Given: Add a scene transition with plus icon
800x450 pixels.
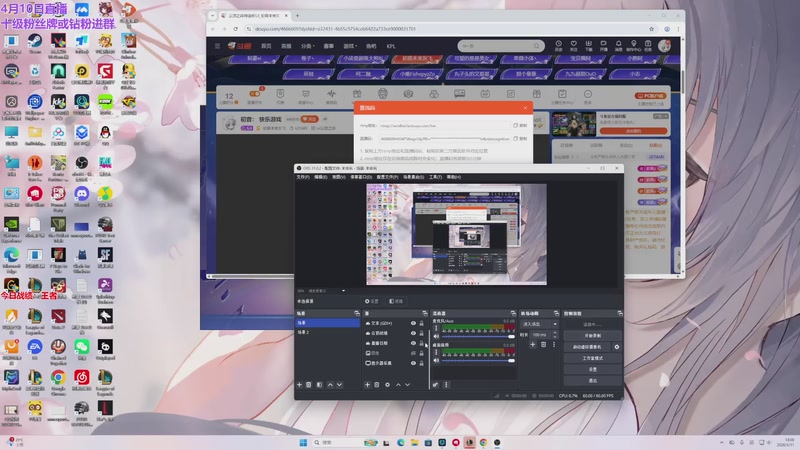Looking at the screenshot, I should coord(533,344).
